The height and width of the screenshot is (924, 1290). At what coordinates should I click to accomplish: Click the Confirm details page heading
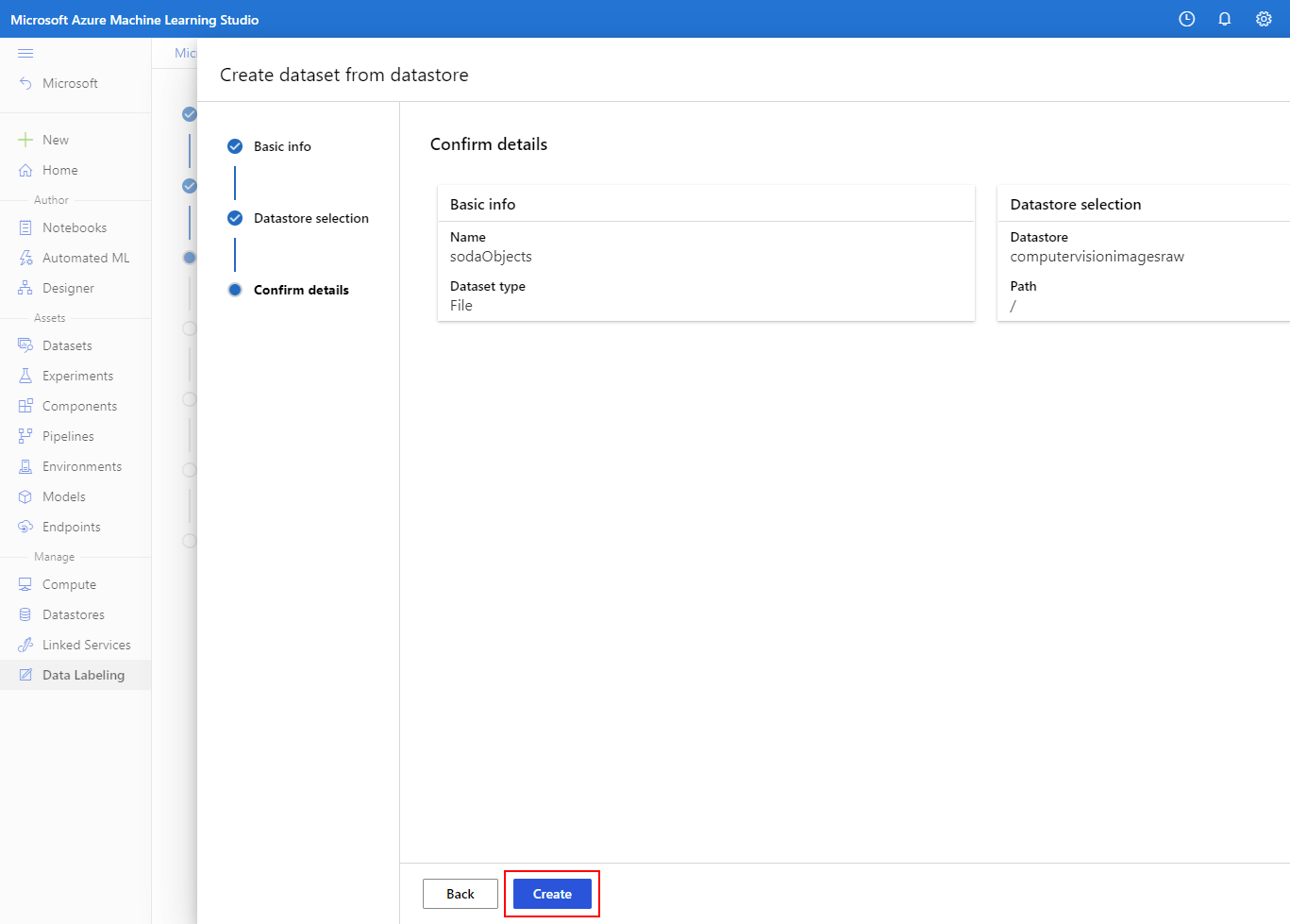coord(489,144)
